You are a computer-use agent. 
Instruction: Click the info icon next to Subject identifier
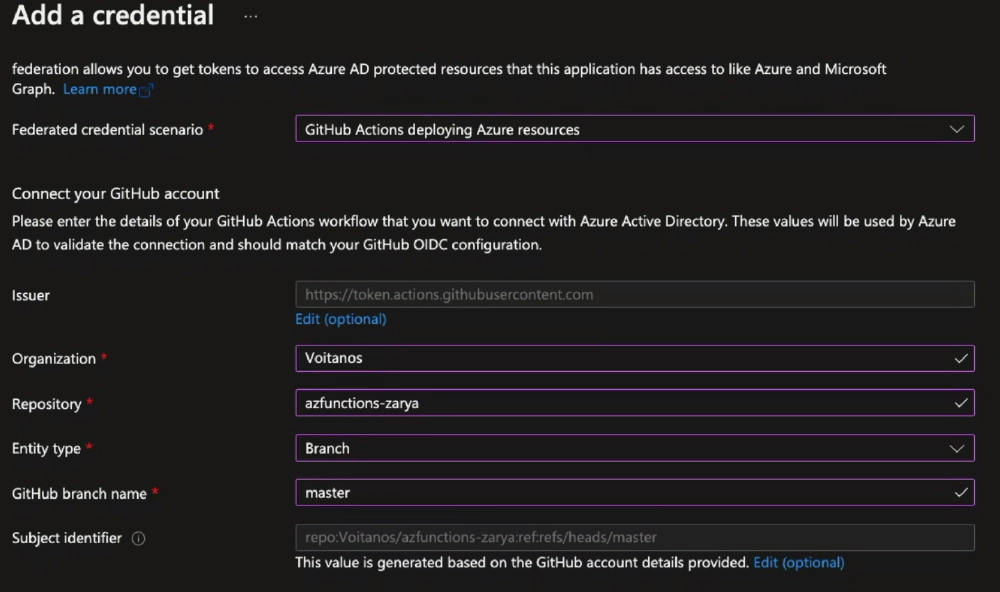[x=139, y=538]
